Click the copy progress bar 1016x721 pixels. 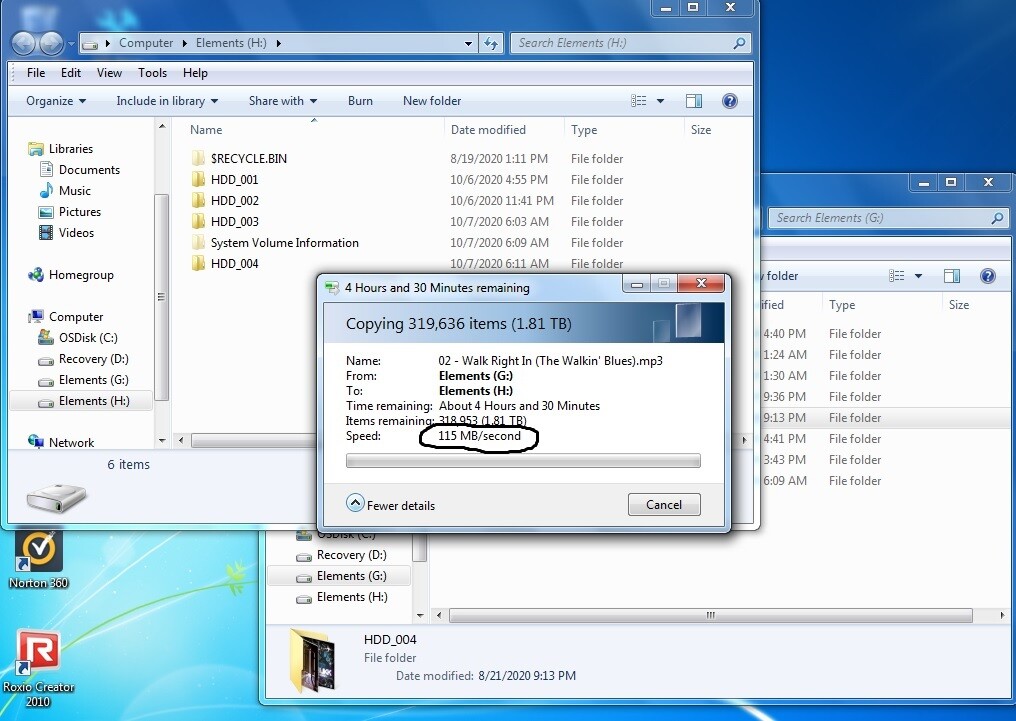[523, 461]
